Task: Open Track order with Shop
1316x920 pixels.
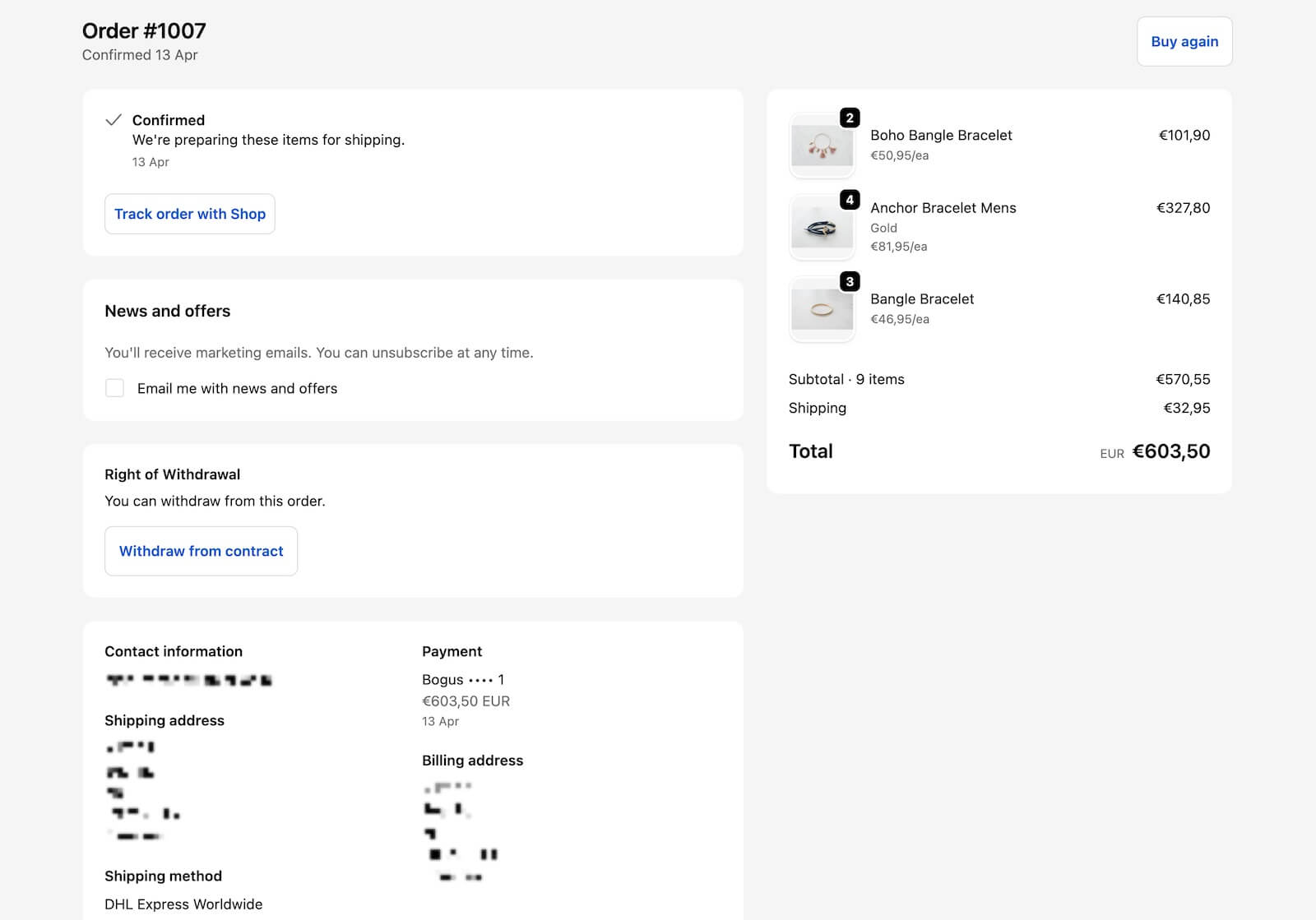Action: [189, 214]
